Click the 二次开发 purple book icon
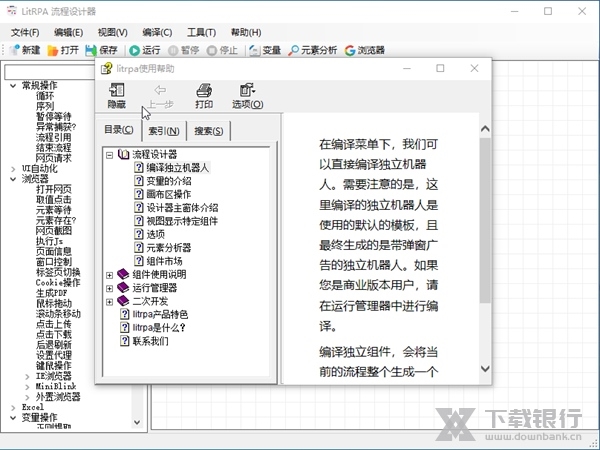 tap(123, 301)
